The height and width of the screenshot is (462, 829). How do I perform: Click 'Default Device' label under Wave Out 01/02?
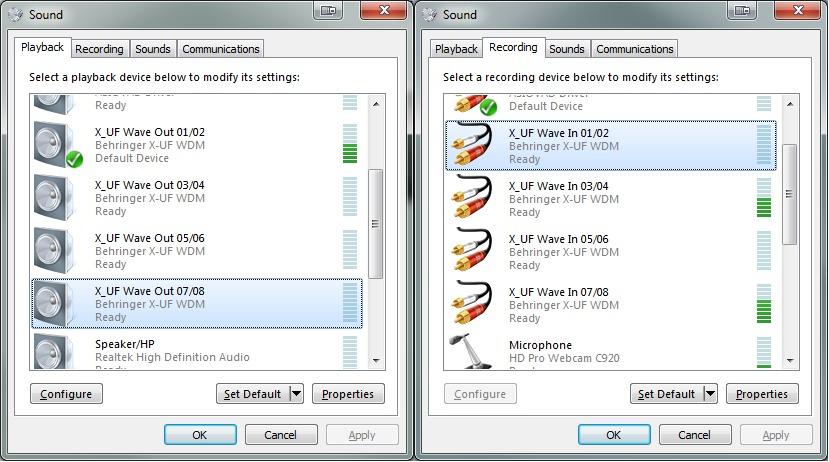(x=132, y=158)
